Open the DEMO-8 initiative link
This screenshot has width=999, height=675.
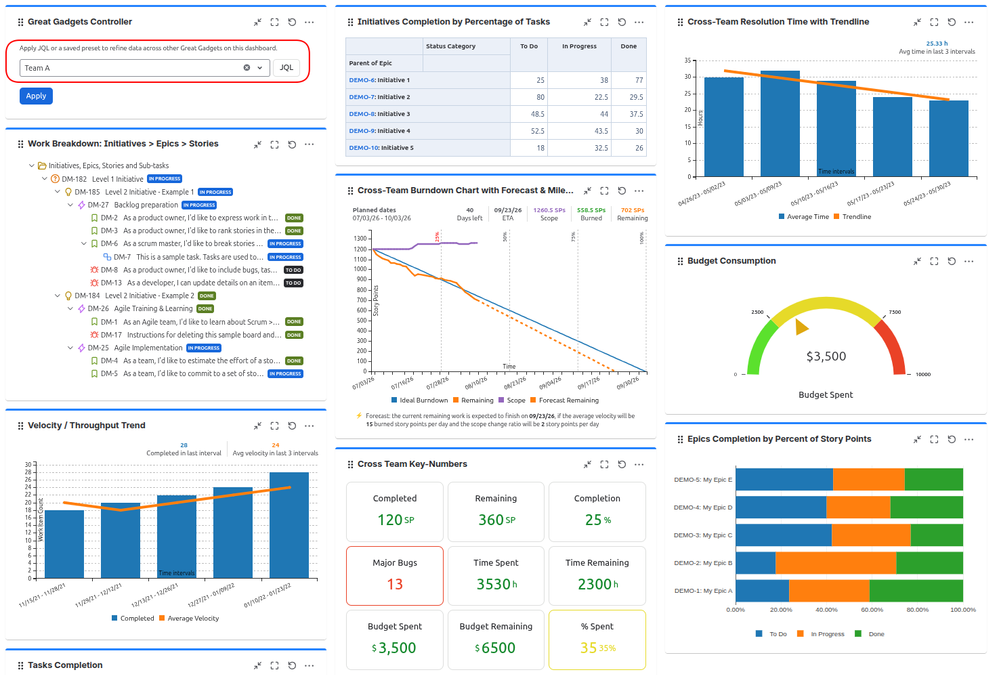point(362,114)
